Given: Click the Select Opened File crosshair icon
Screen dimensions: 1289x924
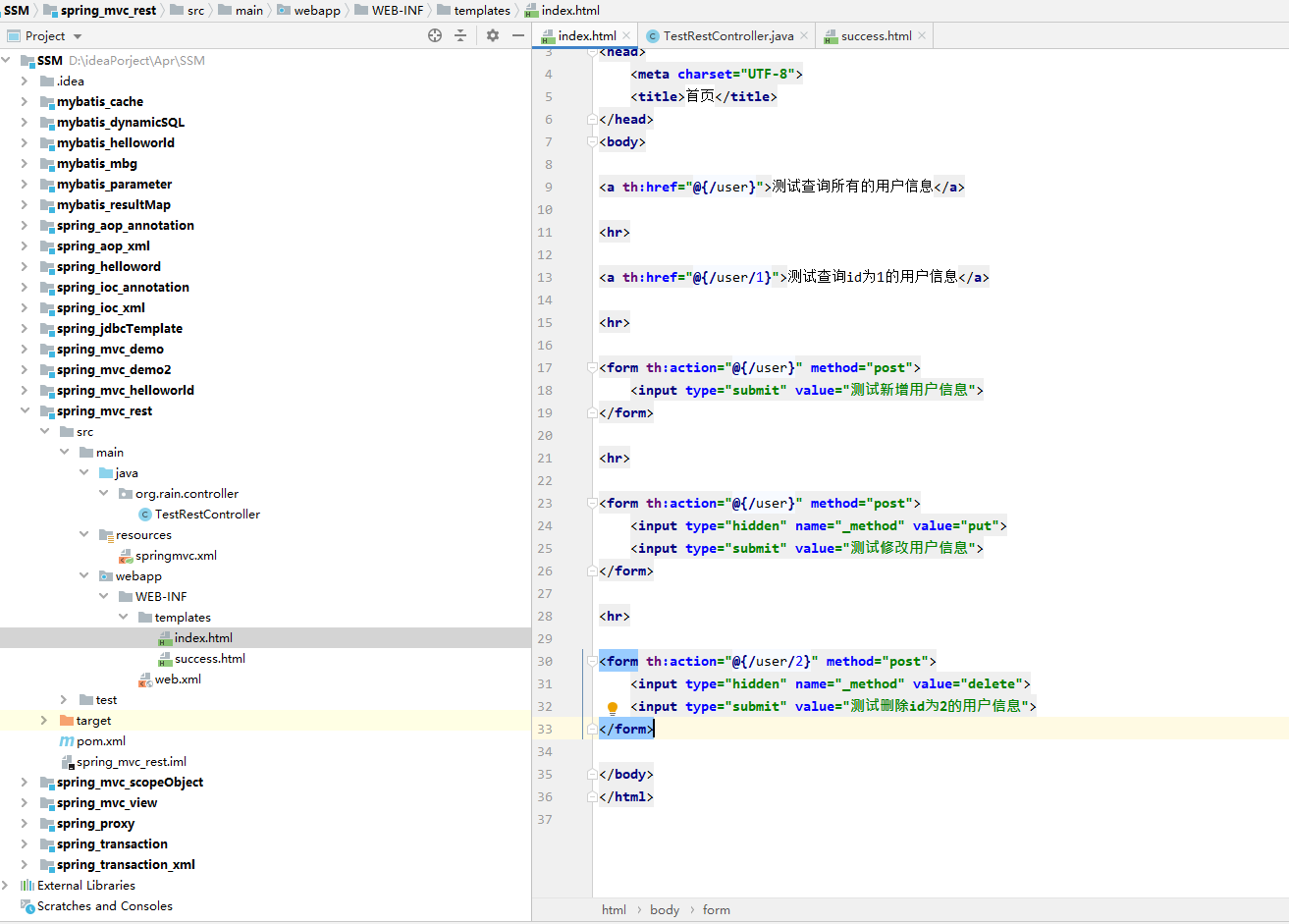Looking at the screenshot, I should point(433,34).
